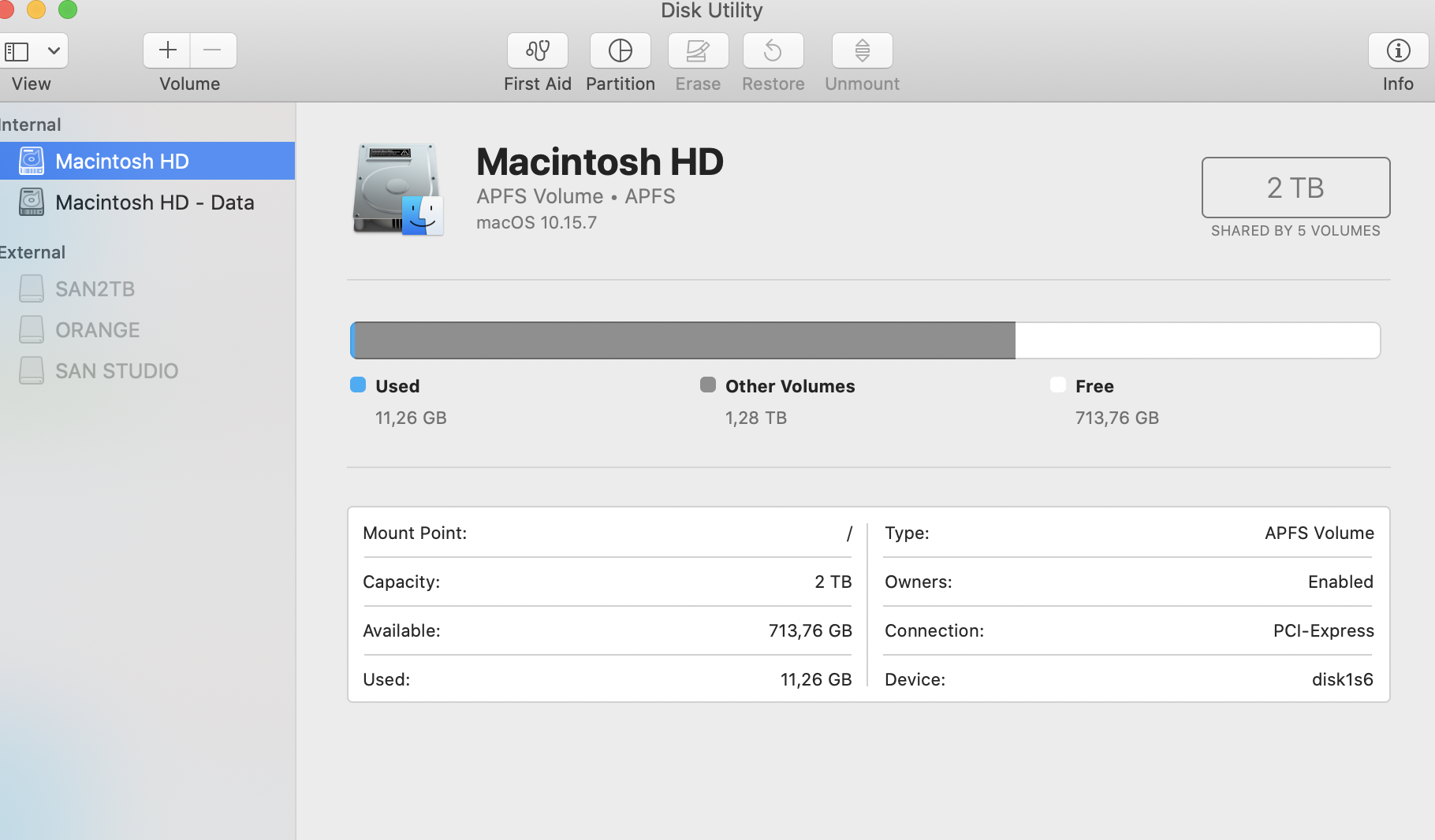Click the white Free color swatch
The image size is (1435, 840).
tap(1058, 385)
